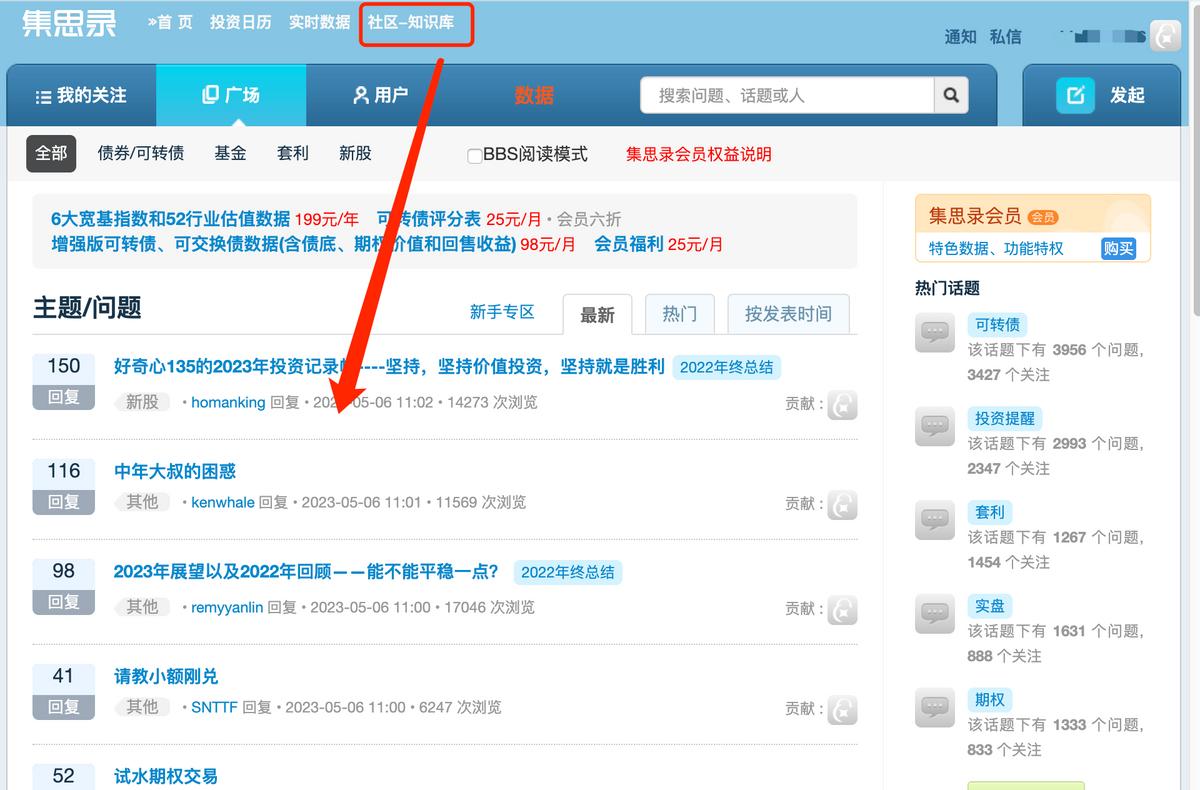This screenshot has height=790, width=1200.
Task: Open the 实时数据 menu item
Action: point(318,21)
